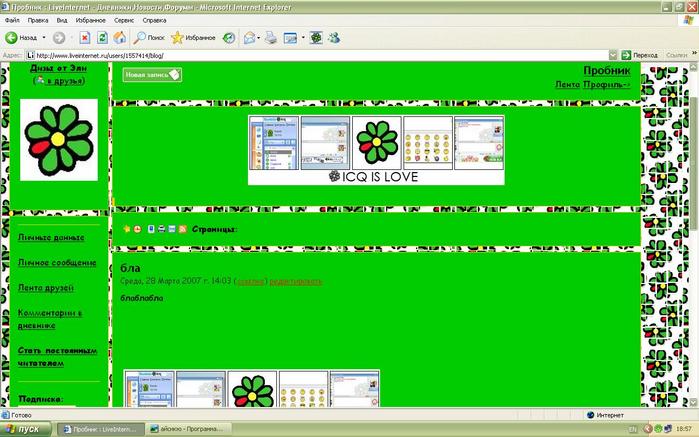This screenshot has width=699, height=437.
Task: Click the yellow star icon near Страницы
Action: point(127,229)
